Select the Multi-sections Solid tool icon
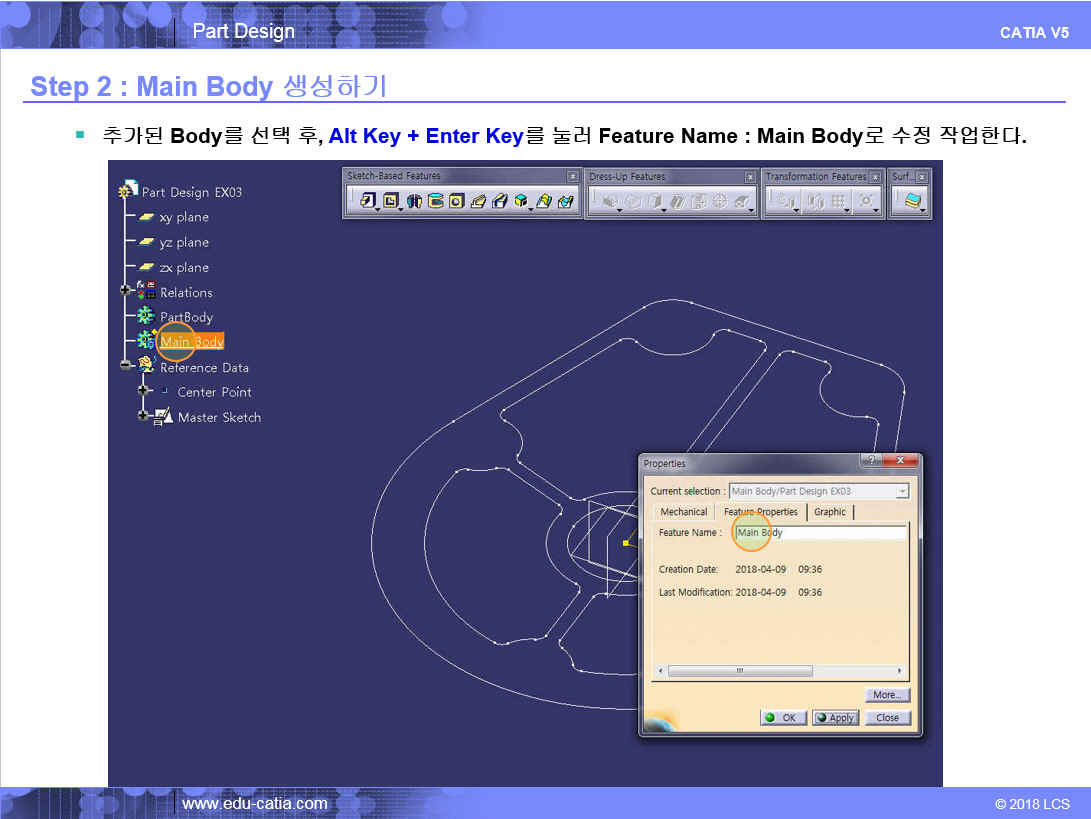This screenshot has width=1091, height=819. pos(544,201)
